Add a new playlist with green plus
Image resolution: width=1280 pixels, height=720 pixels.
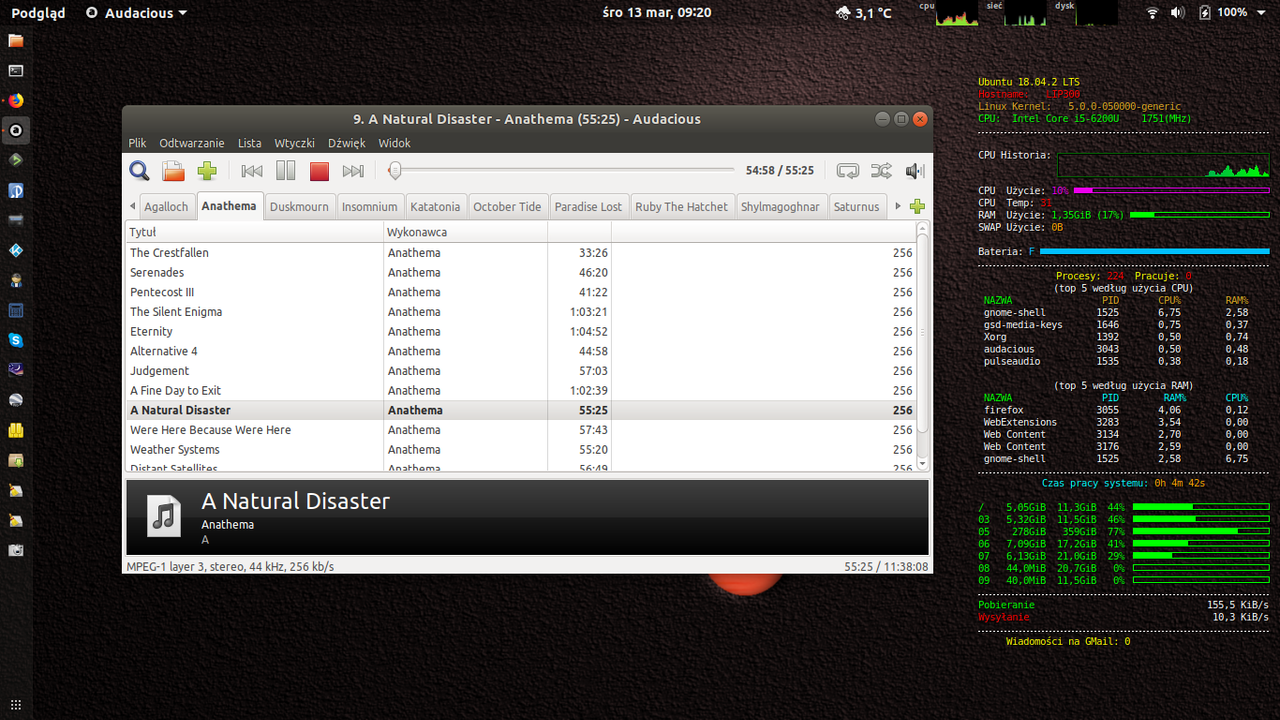(x=917, y=206)
